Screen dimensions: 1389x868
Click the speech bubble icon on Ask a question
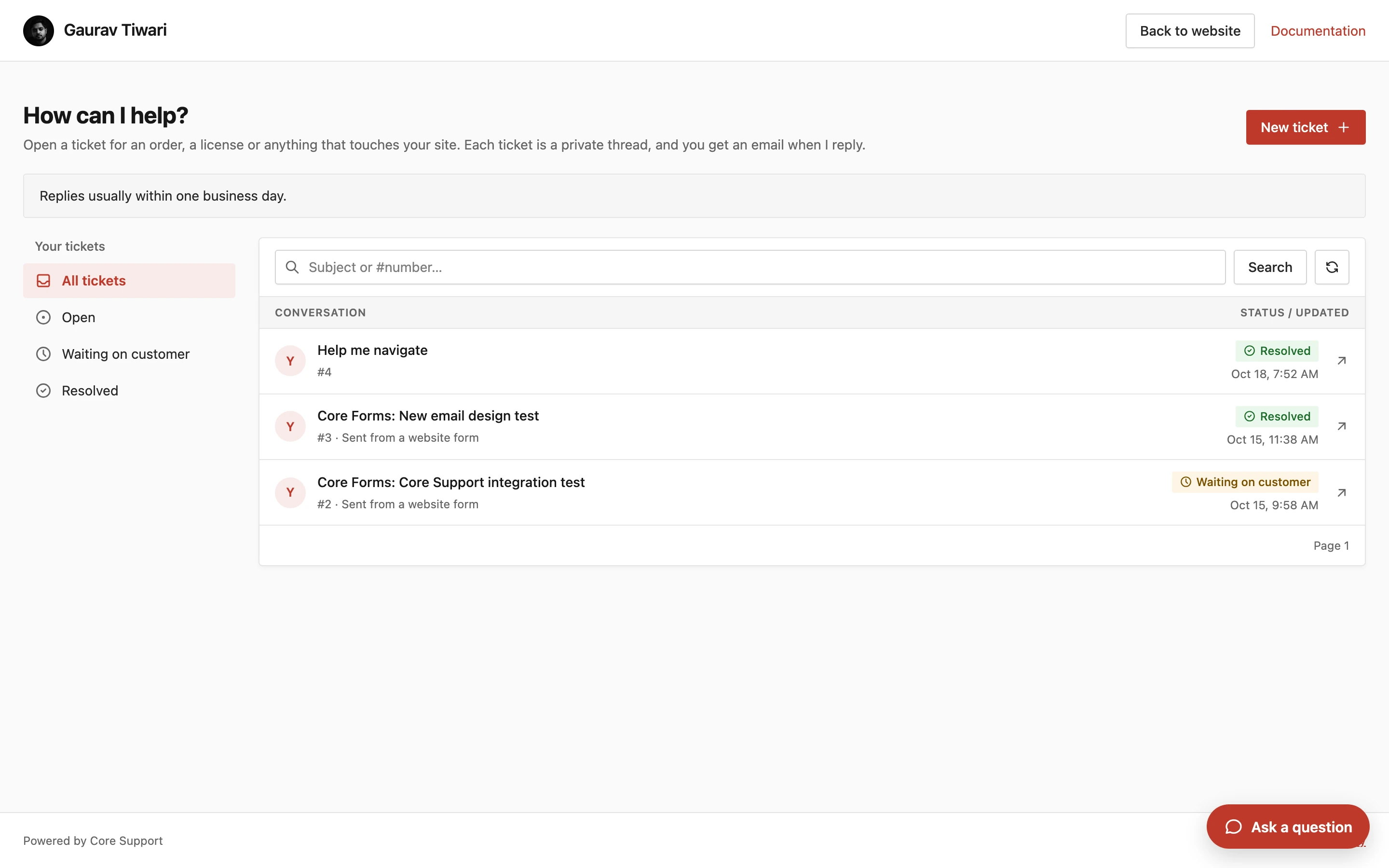pos(1233,827)
